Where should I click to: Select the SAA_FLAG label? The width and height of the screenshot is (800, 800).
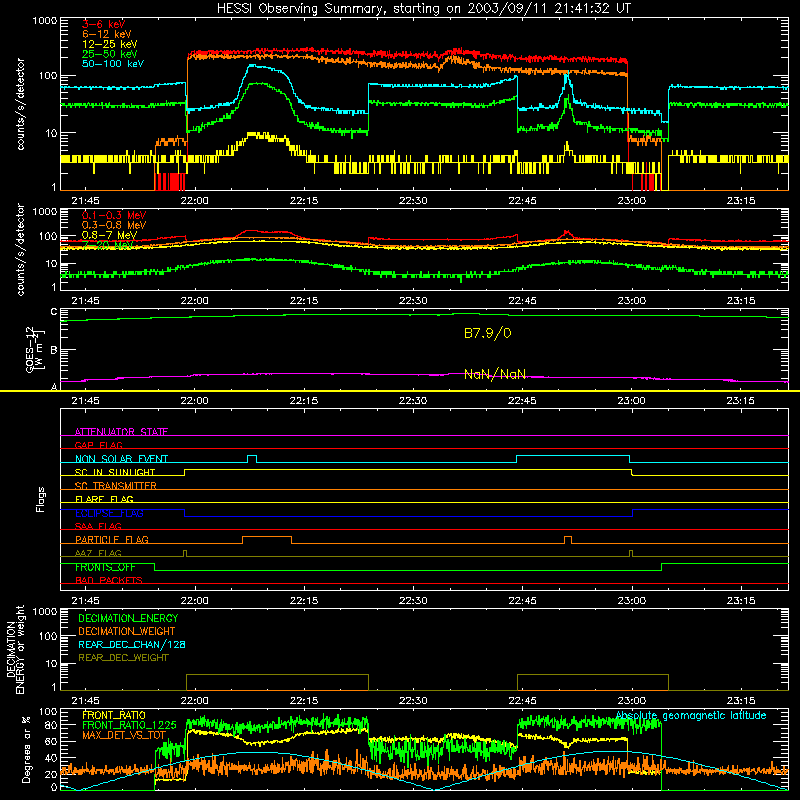[x=98, y=526]
